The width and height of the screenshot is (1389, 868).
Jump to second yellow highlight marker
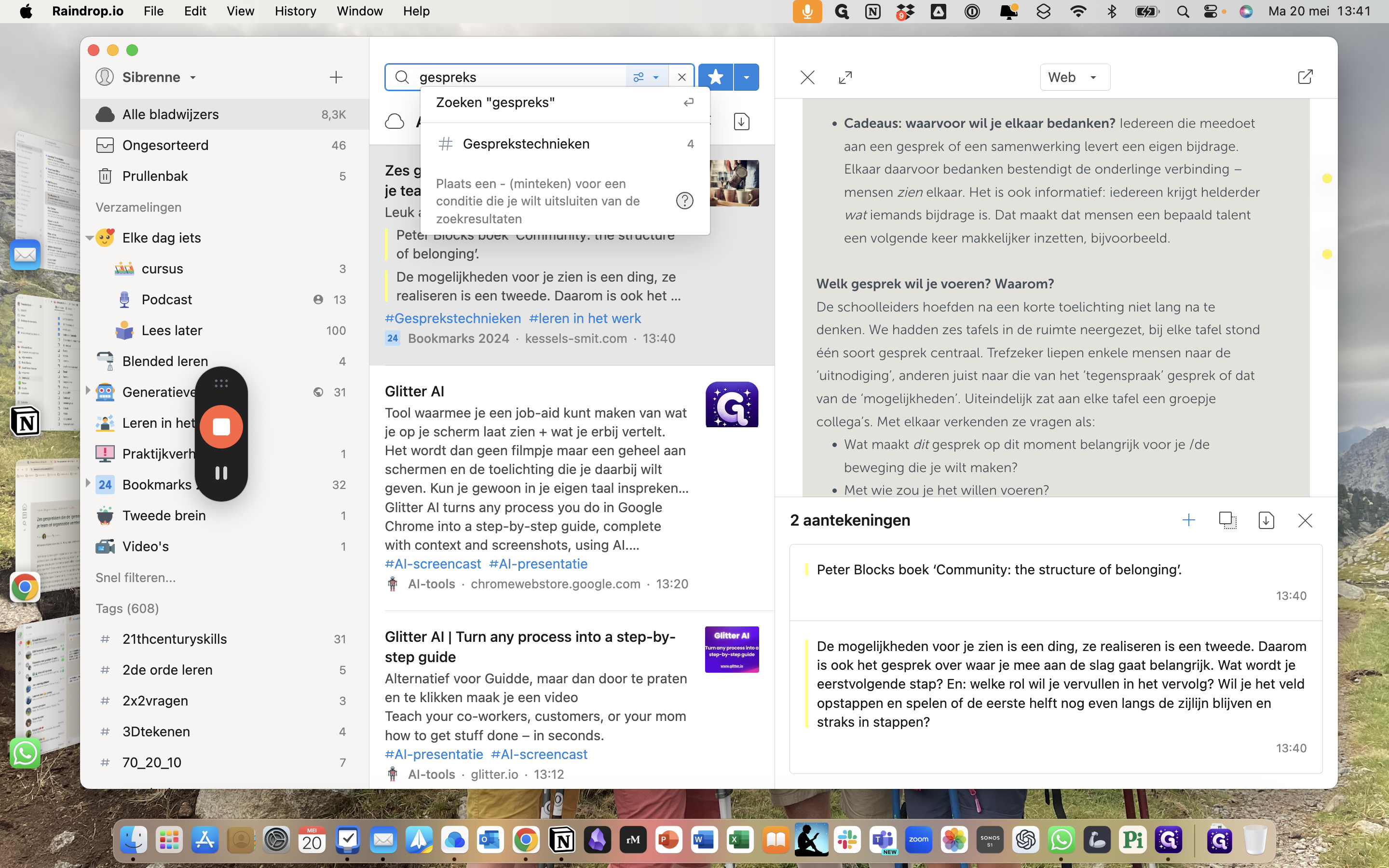click(1327, 254)
